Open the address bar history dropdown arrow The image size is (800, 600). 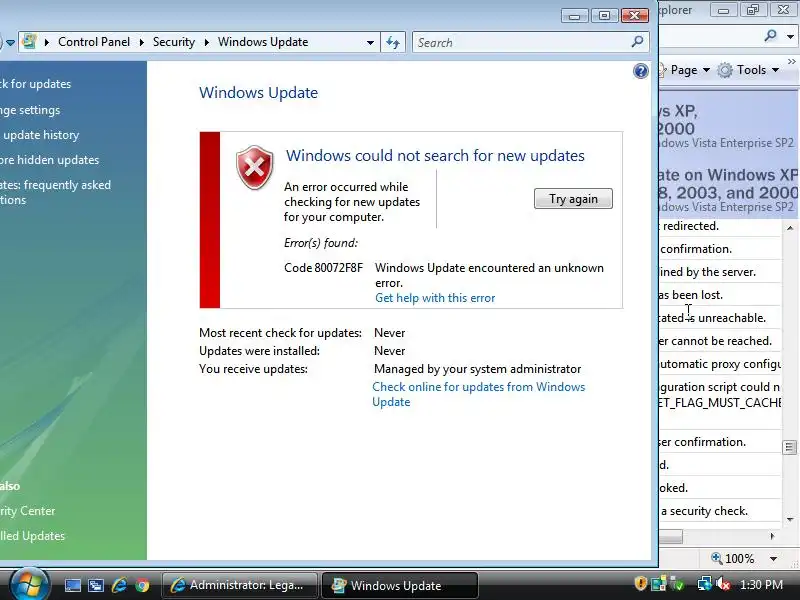[370, 42]
